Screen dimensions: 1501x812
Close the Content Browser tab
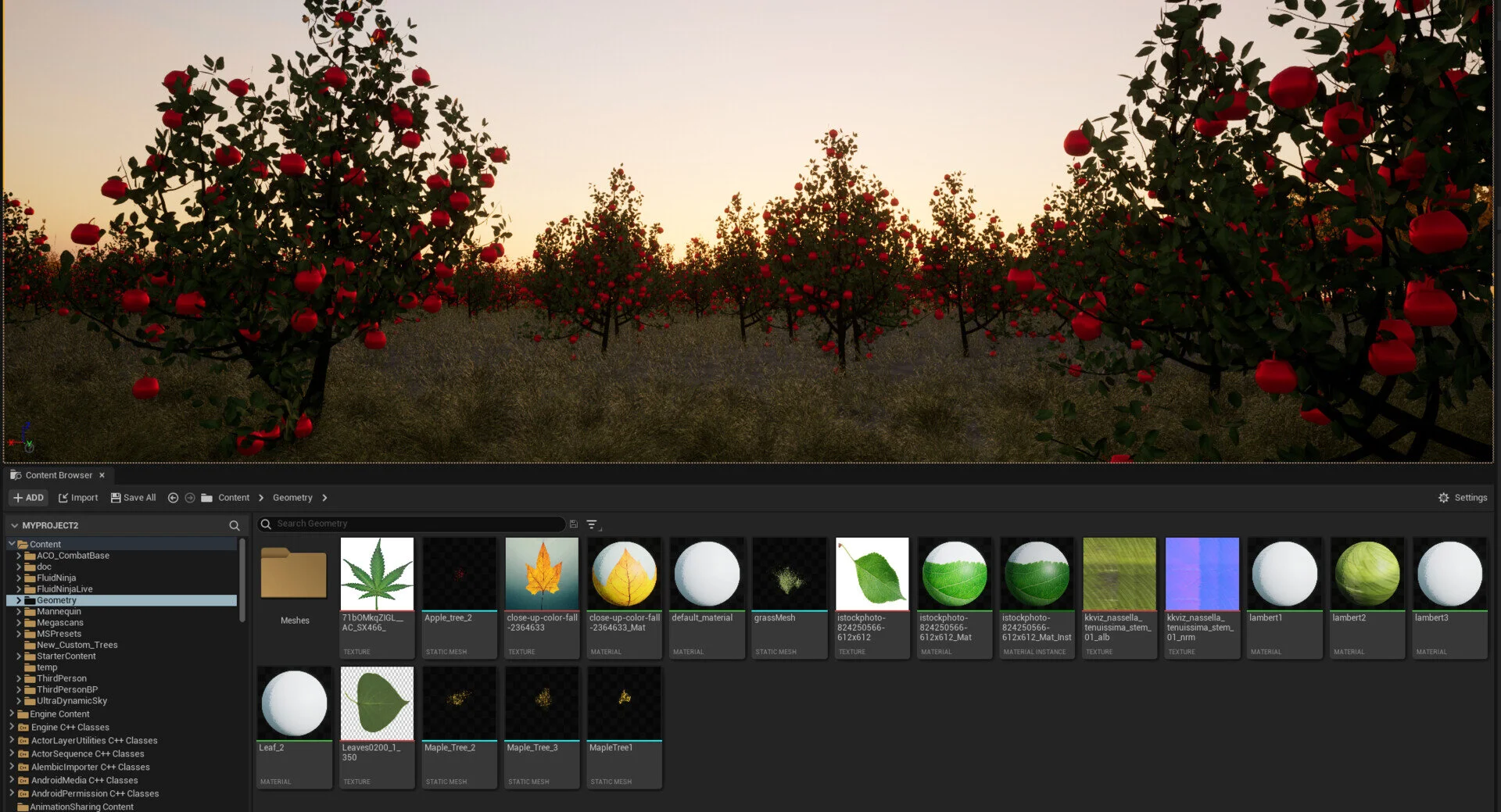pos(102,475)
